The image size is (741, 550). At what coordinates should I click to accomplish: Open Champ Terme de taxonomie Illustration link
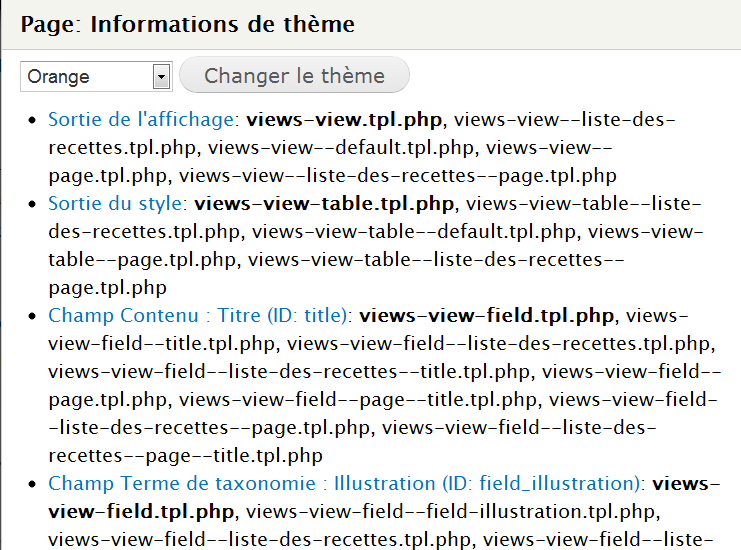click(345, 484)
